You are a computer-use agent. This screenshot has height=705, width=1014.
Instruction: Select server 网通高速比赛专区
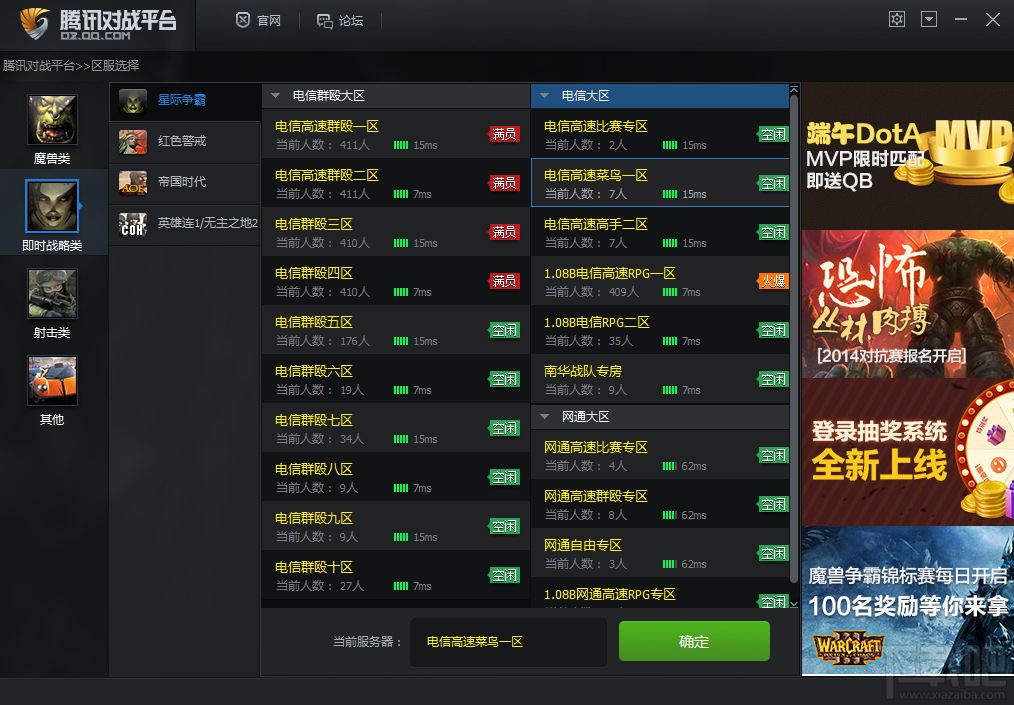click(x=660, y=455)
